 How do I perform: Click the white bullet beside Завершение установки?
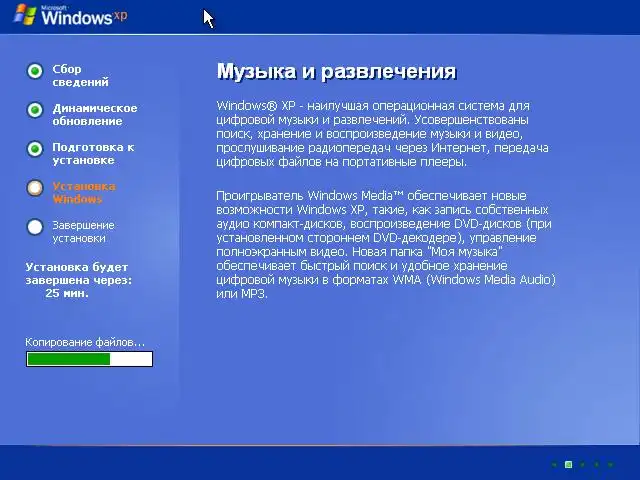click(35, 227)
